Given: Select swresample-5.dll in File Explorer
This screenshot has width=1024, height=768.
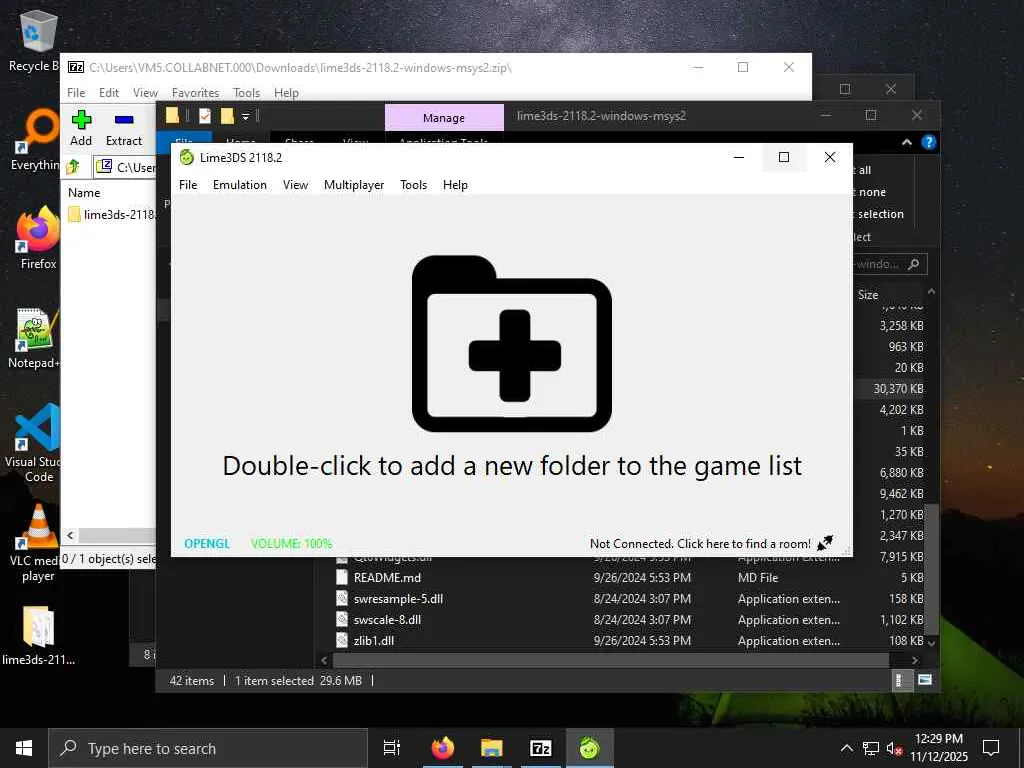Looking at the screenshot, I should [398, 598].
